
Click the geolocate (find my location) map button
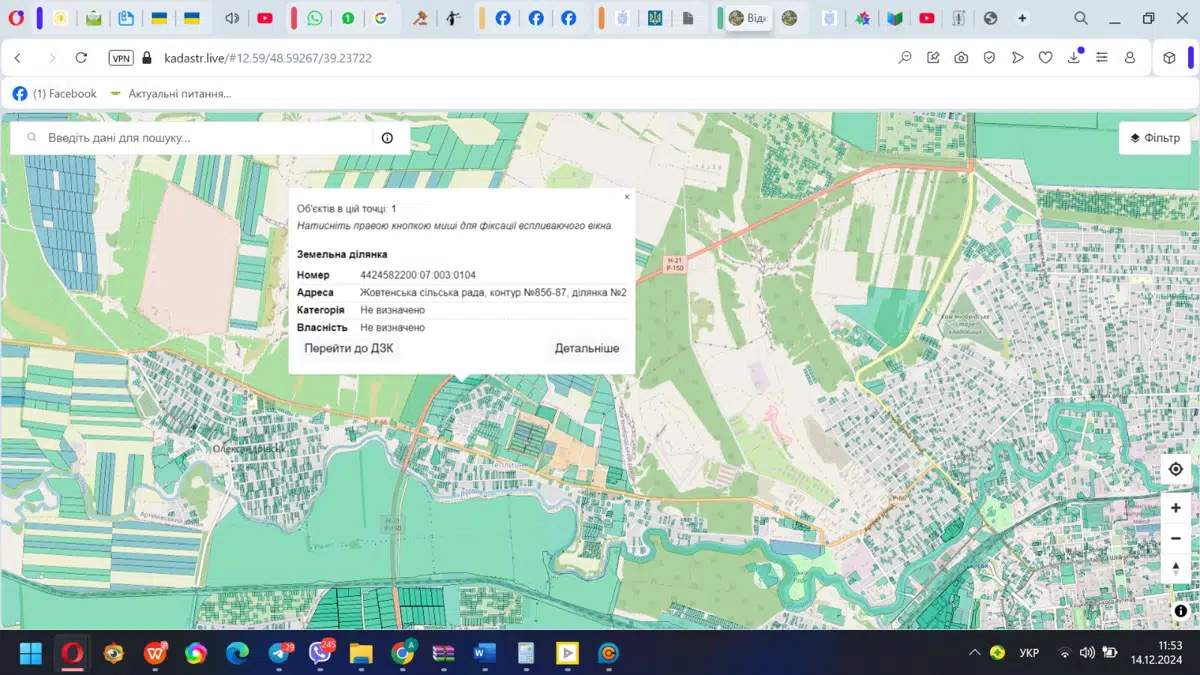tap(1176, 470)
